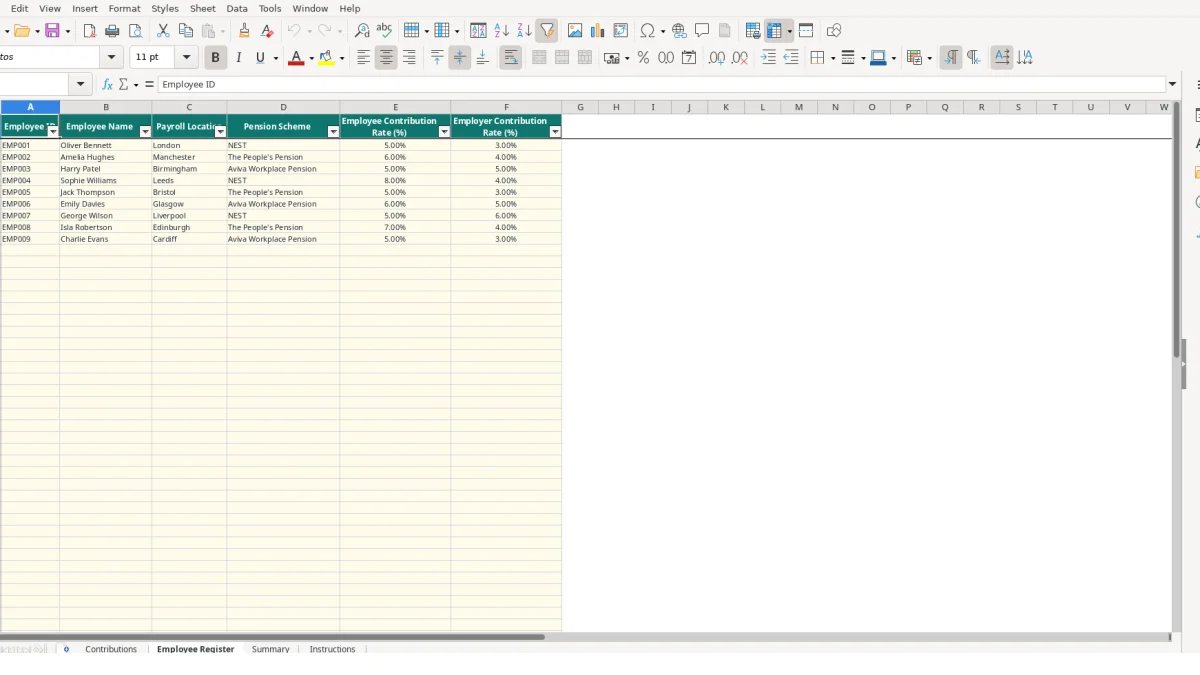Define the print area

click(753, 31)
